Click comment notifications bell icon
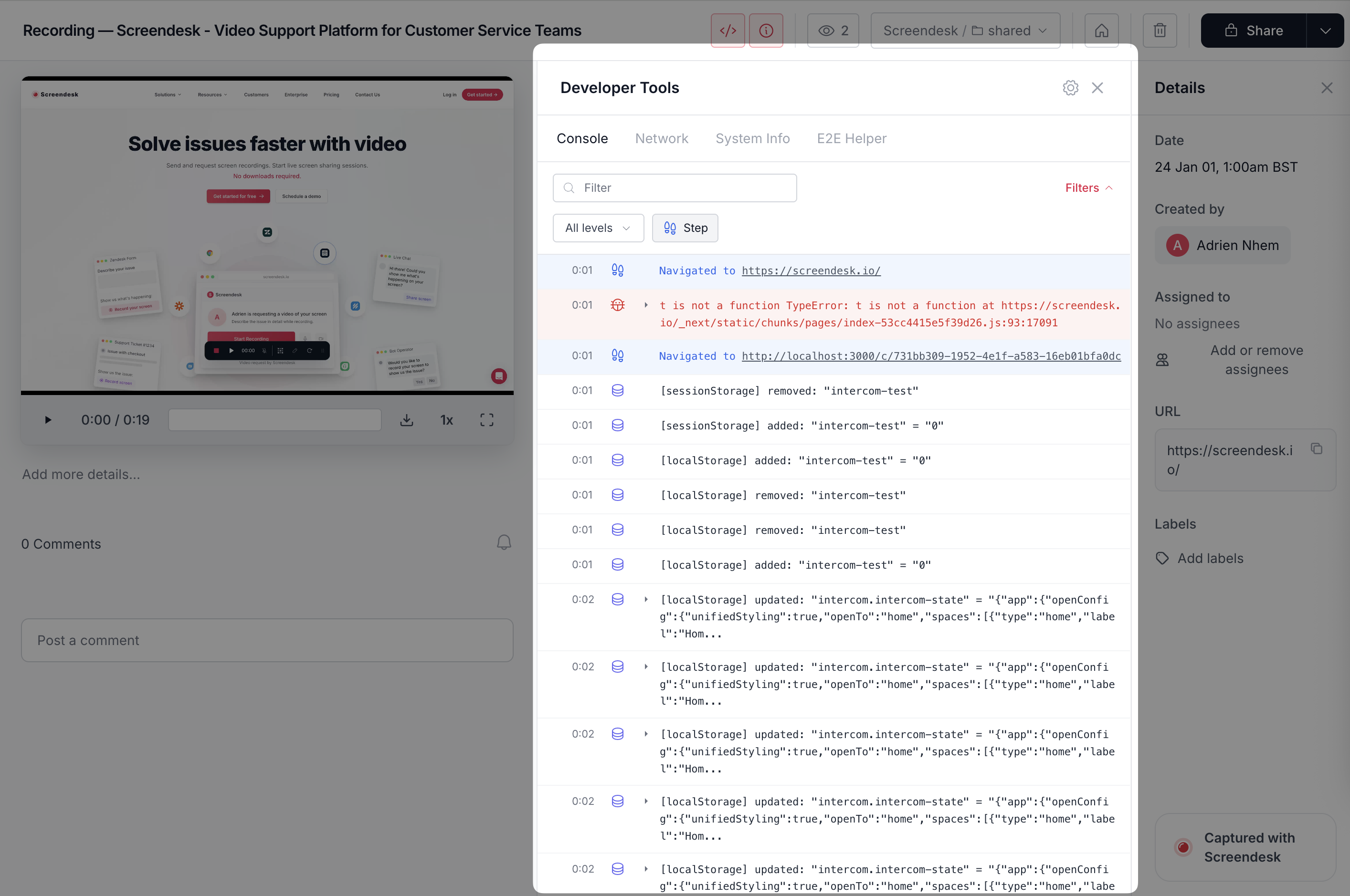 (503, 542)
